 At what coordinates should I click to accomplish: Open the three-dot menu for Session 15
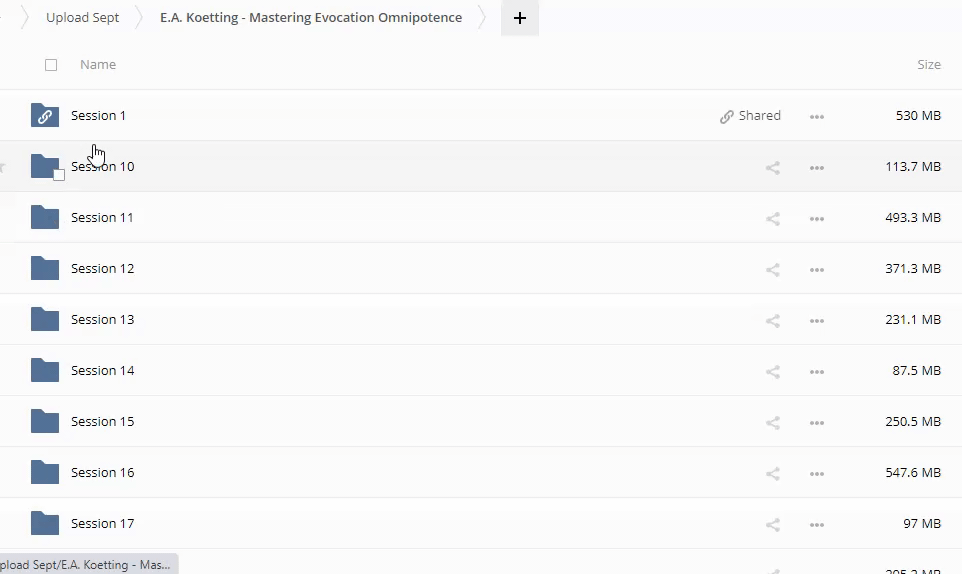tap(817, 422)
